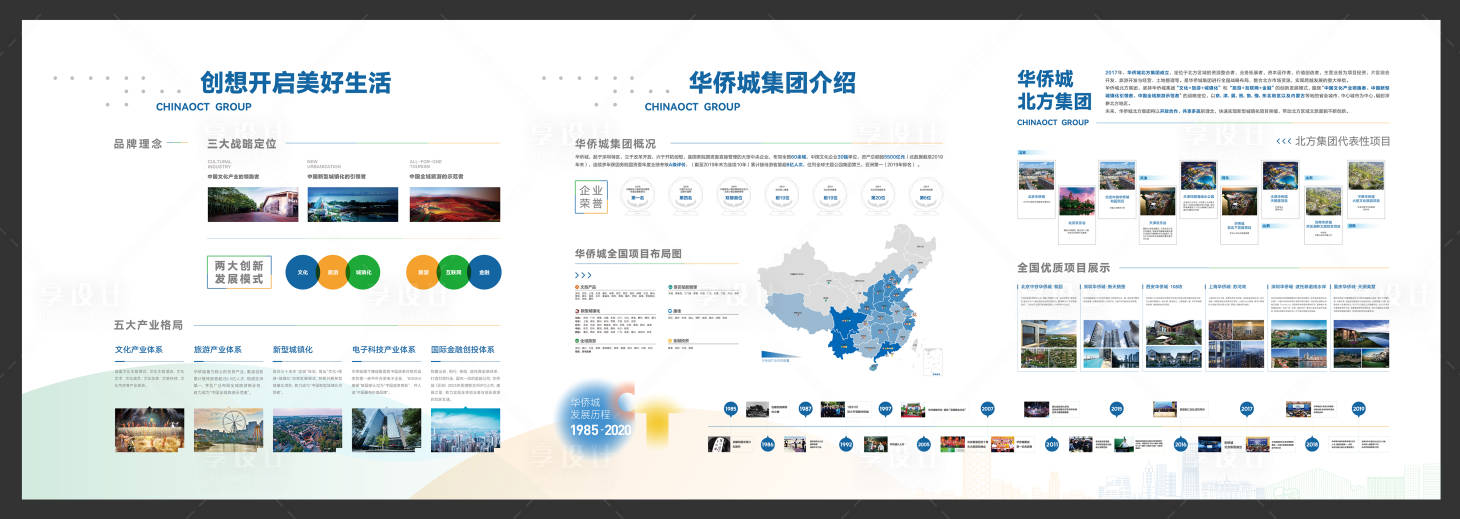The width and height of the screenshot is (1460, 519).
Task: Click CHINAOCT GROUP under 华侨城集团介绍
Action: coord(692,107)
